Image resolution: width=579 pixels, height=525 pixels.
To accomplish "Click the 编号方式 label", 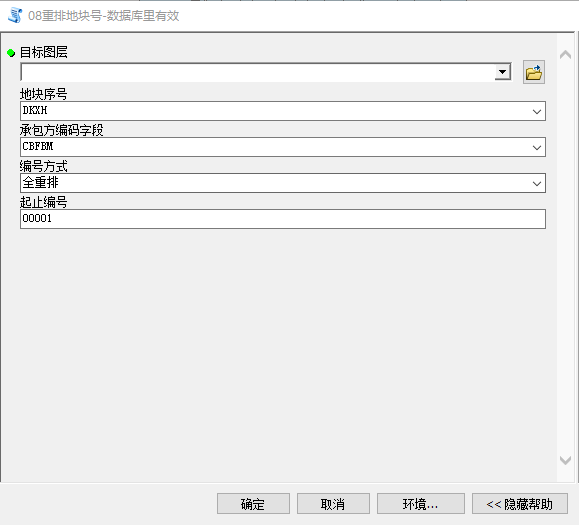I will 44,166.
